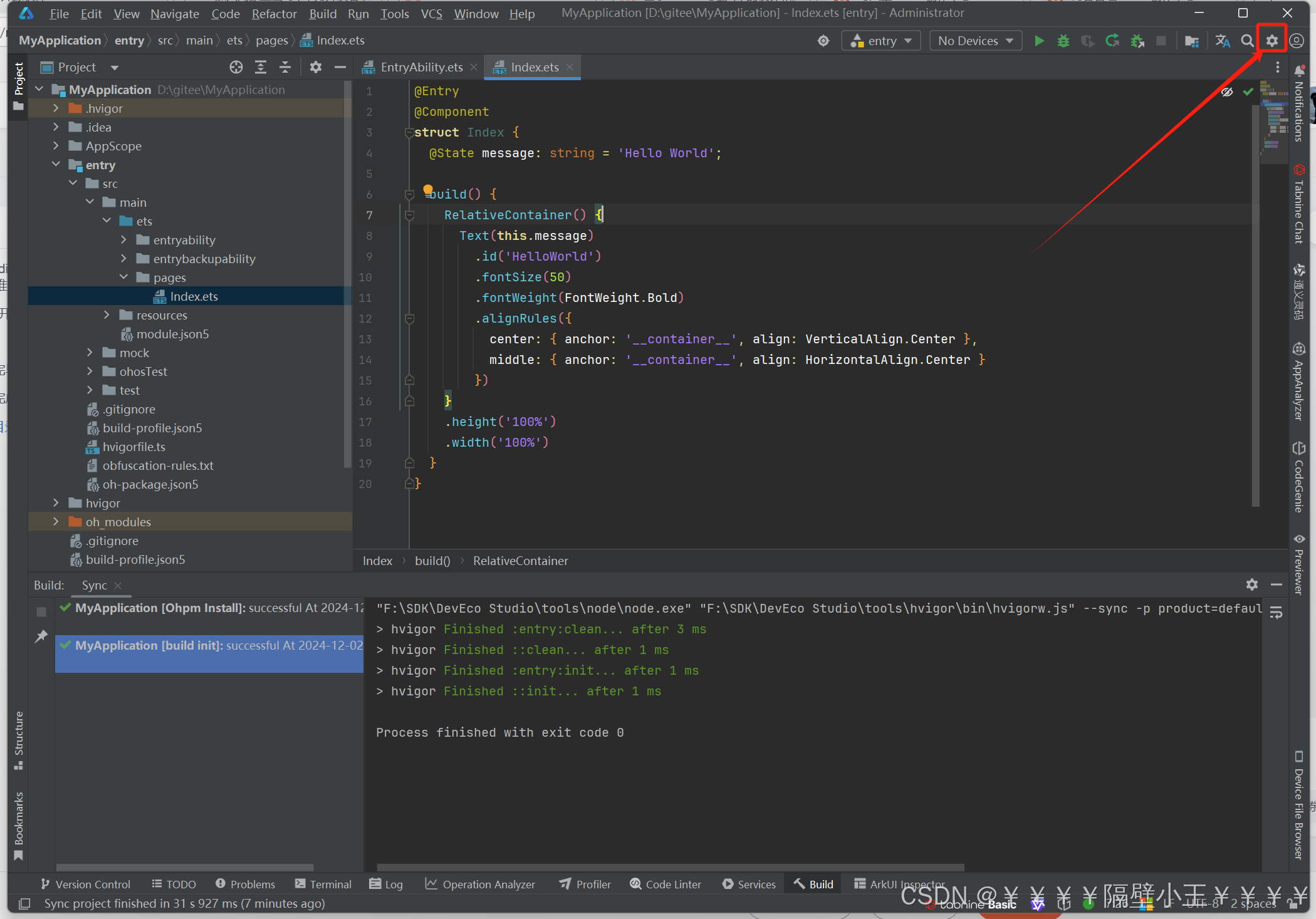Expand the resources folder
The image size is (1316, 919).
point(107,315)
